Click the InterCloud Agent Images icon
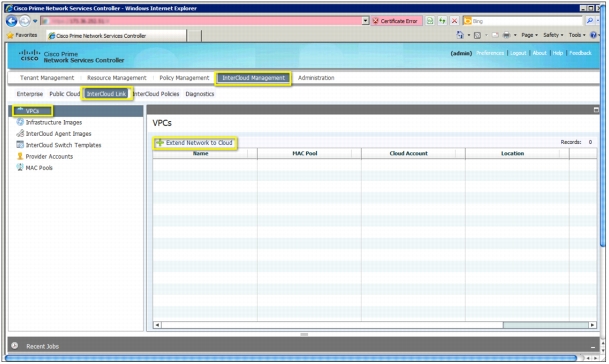 pos(20,133)
